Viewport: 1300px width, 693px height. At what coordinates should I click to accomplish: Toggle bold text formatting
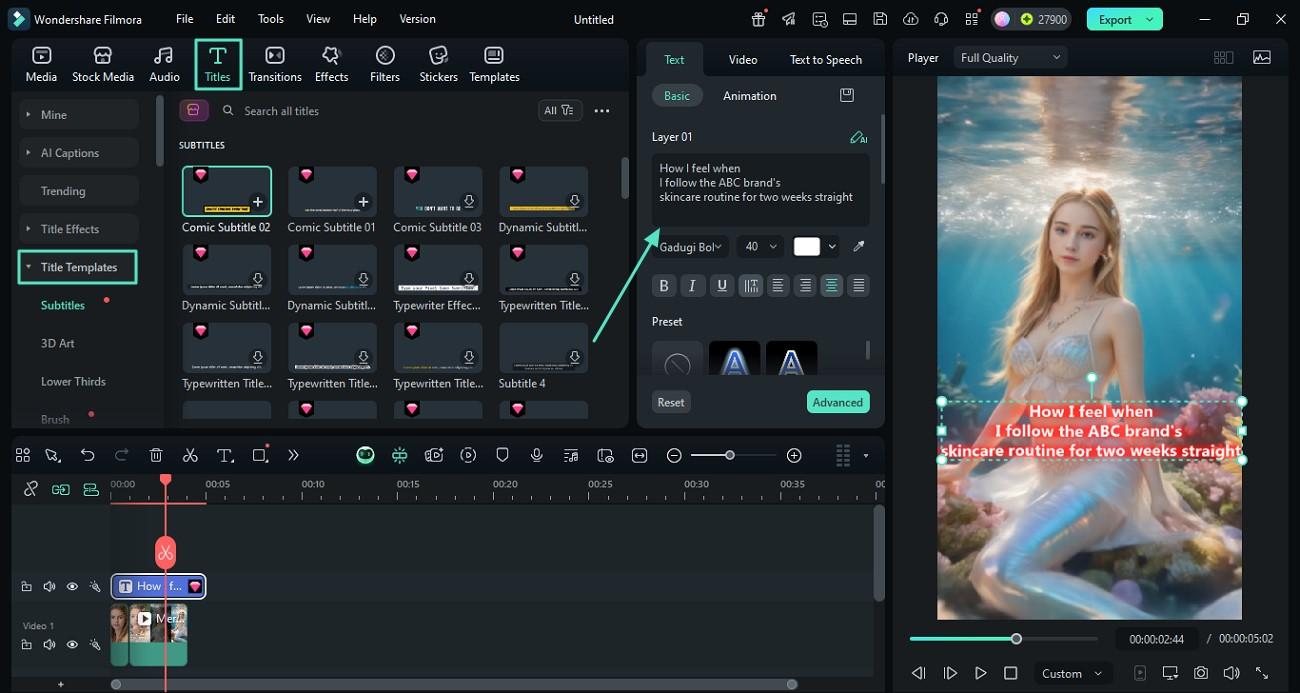[x=663, y=286]
